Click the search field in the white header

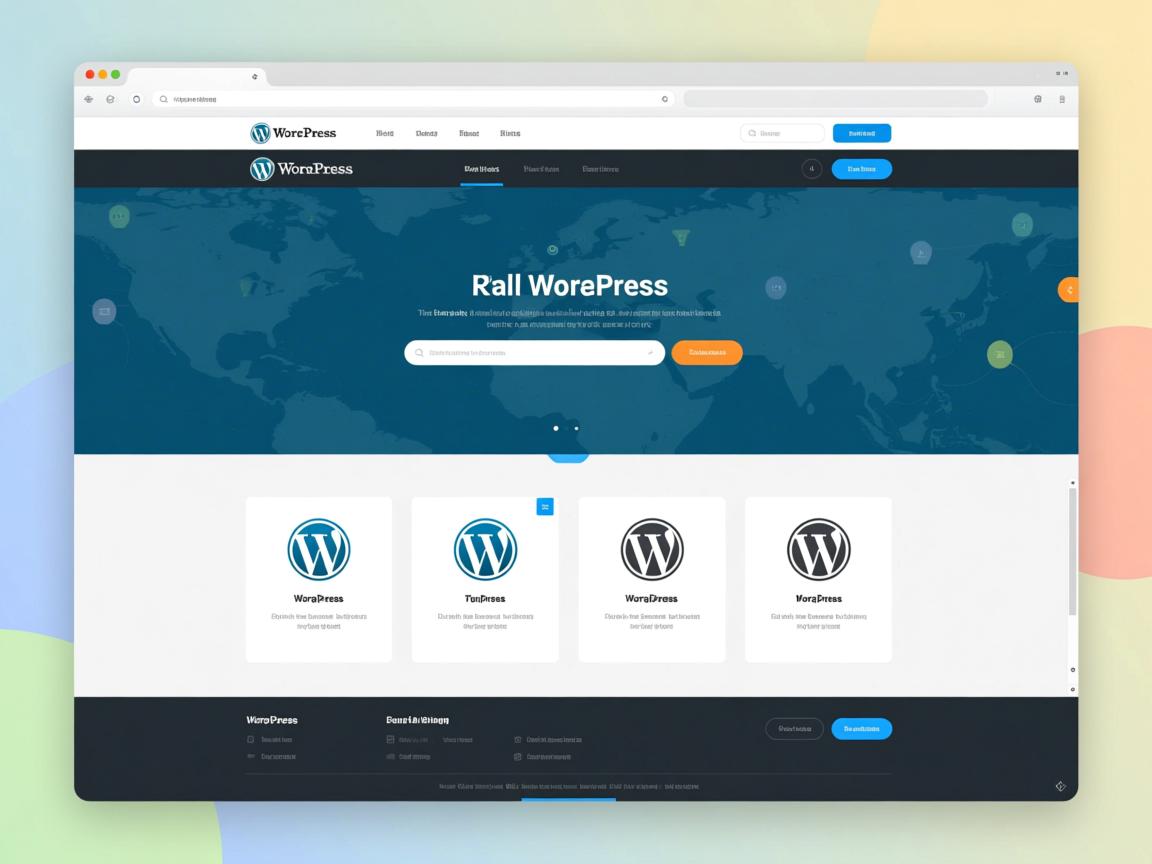click(782, 133)
